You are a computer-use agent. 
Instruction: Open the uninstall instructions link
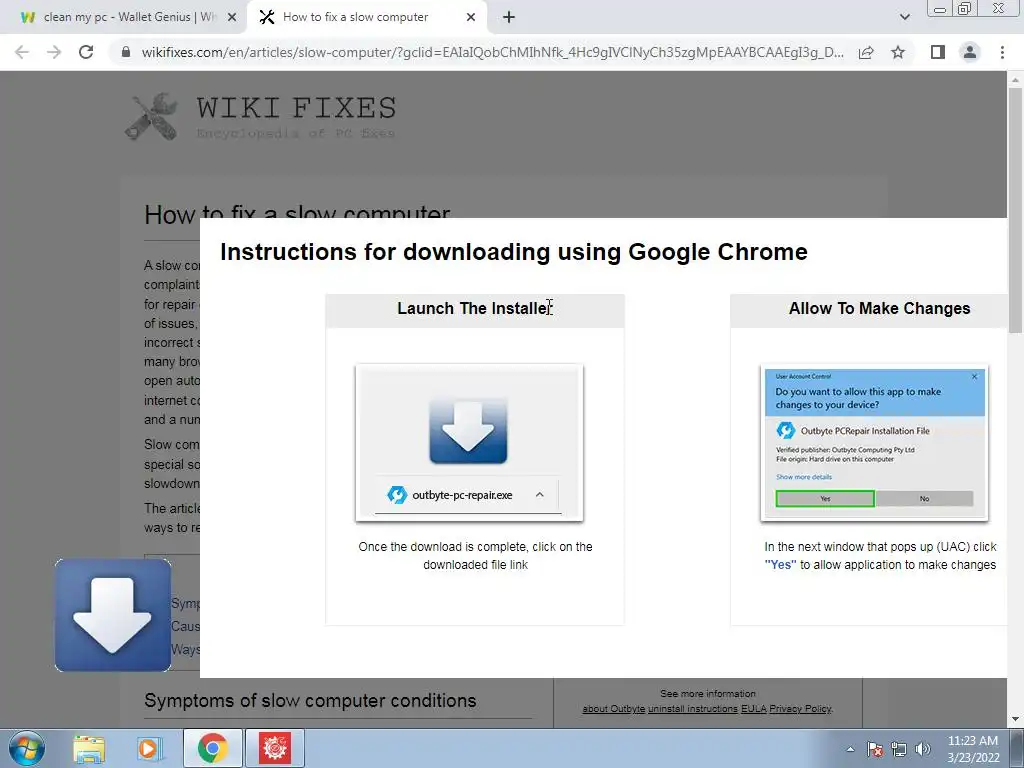[693, 709]
